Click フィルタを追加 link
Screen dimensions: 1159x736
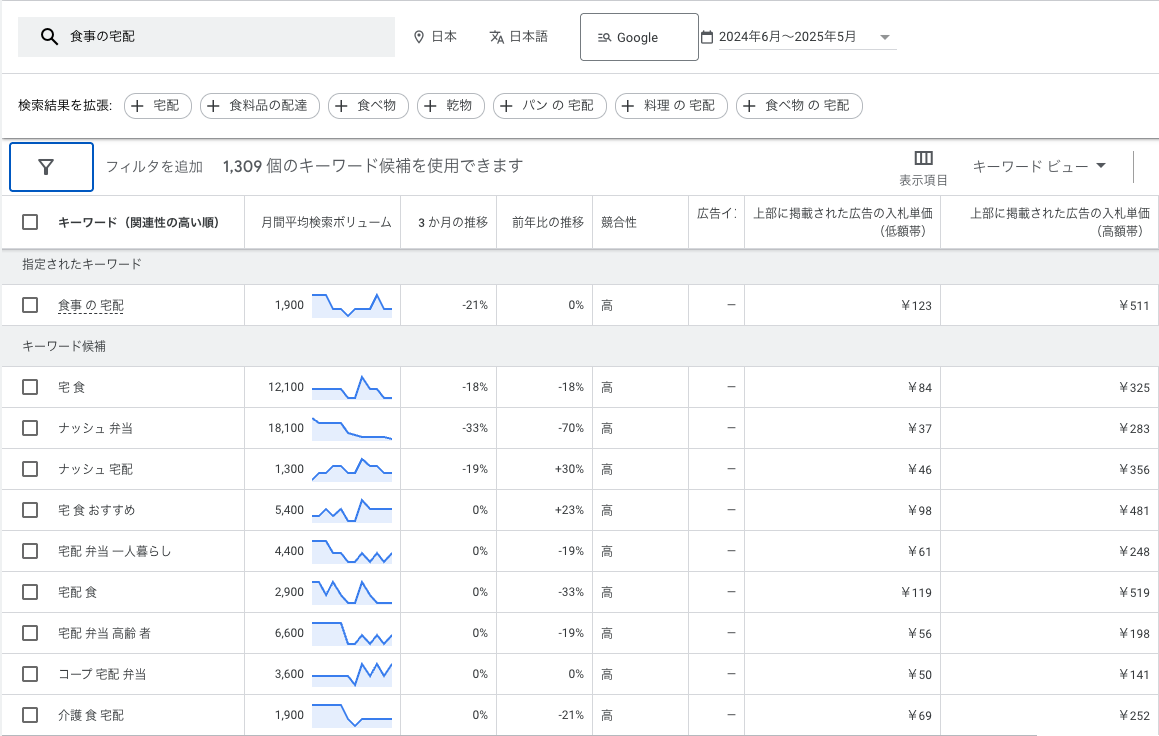(154, 167)
